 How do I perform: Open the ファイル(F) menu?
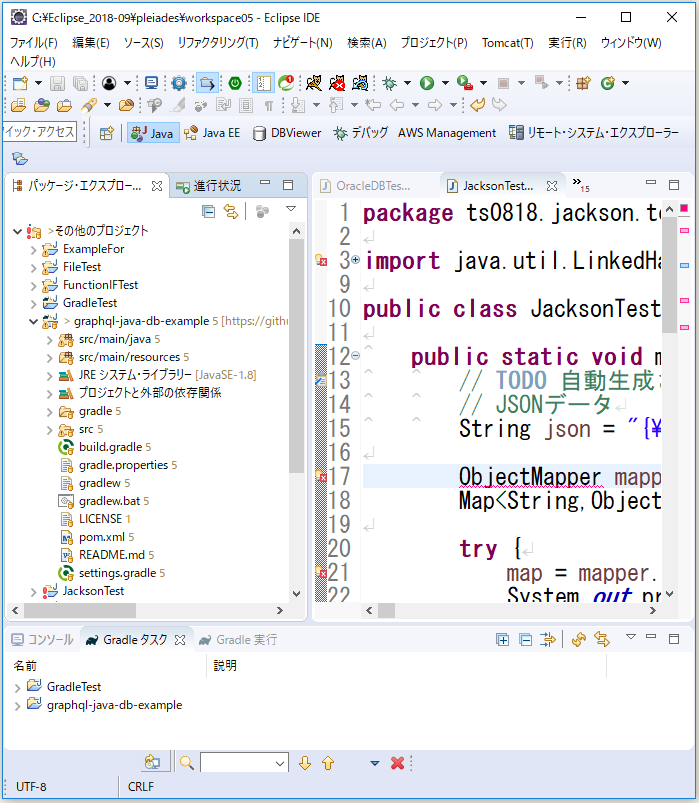tap(34, 43)
